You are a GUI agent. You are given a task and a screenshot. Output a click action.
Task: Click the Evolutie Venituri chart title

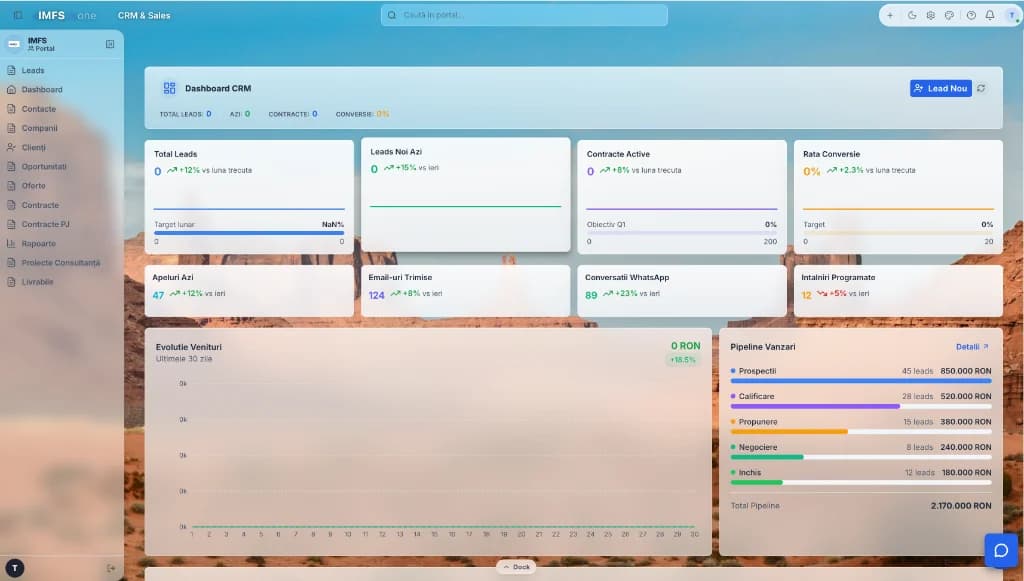tap(189, 347)
